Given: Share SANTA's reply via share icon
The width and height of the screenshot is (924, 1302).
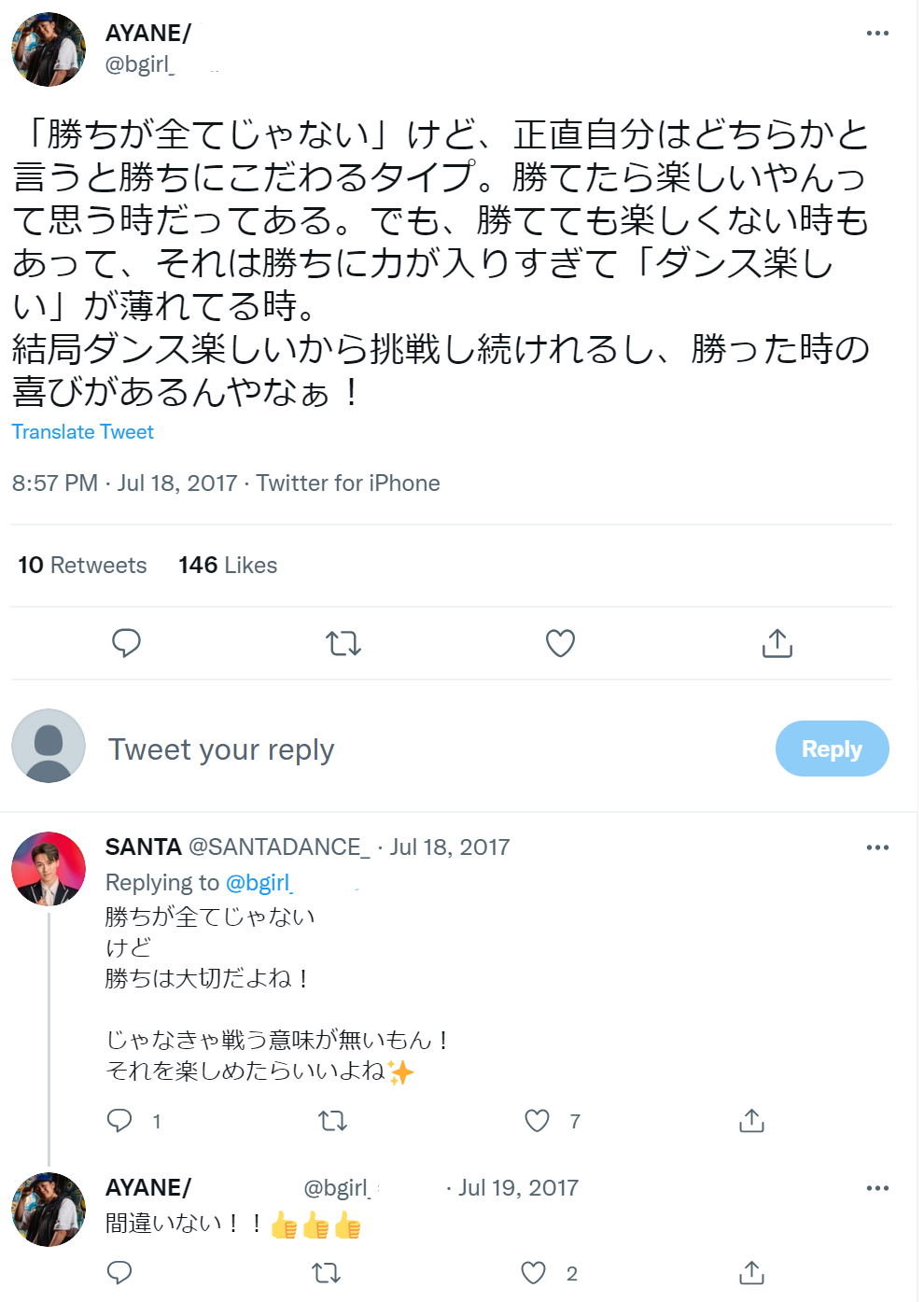Looking at the screenshot, I should (x=751, y=1120).
